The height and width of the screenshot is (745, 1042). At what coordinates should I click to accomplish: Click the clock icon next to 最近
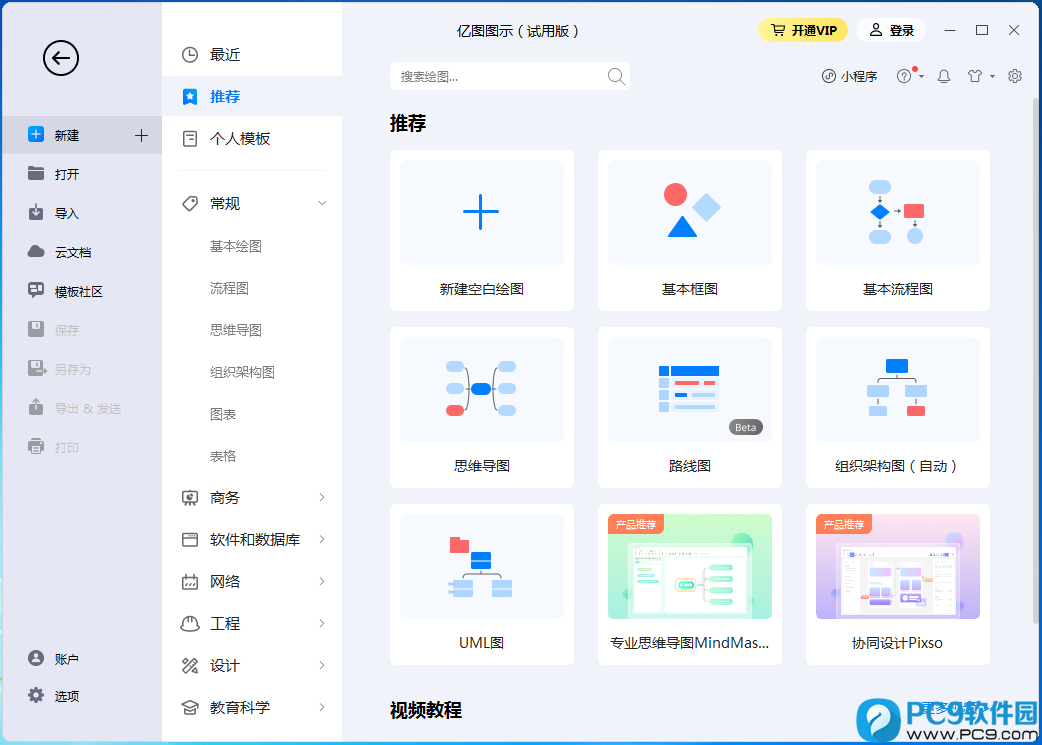(x=190, y=54)
